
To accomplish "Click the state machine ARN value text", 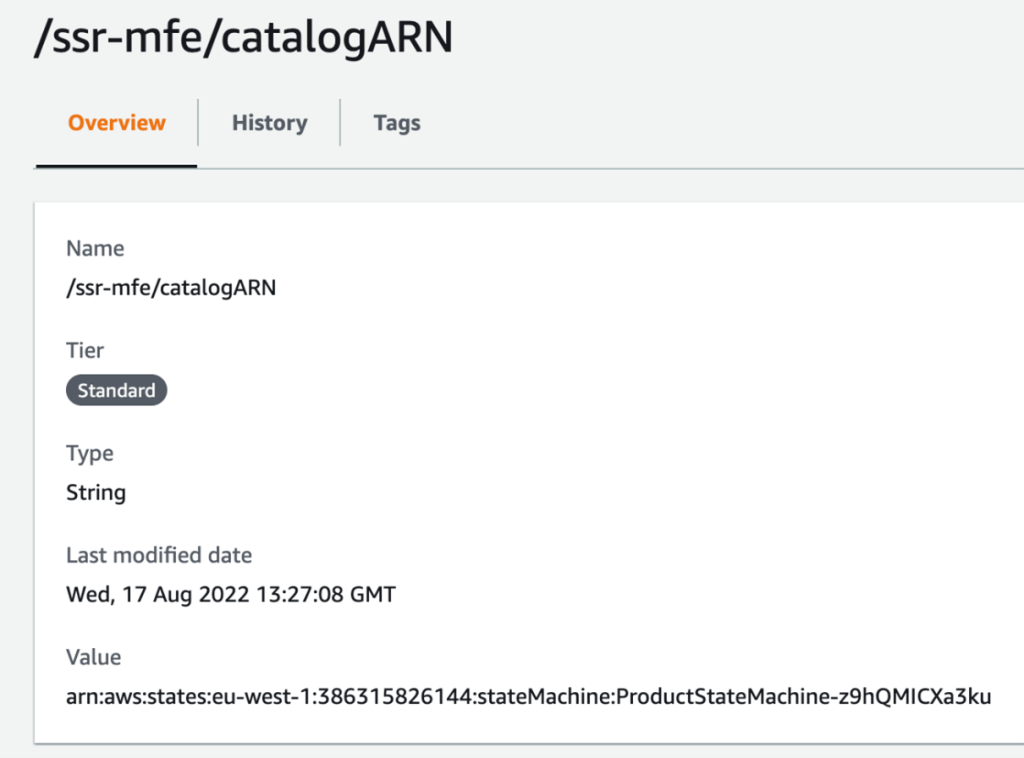I will click(x=527, y=697).
